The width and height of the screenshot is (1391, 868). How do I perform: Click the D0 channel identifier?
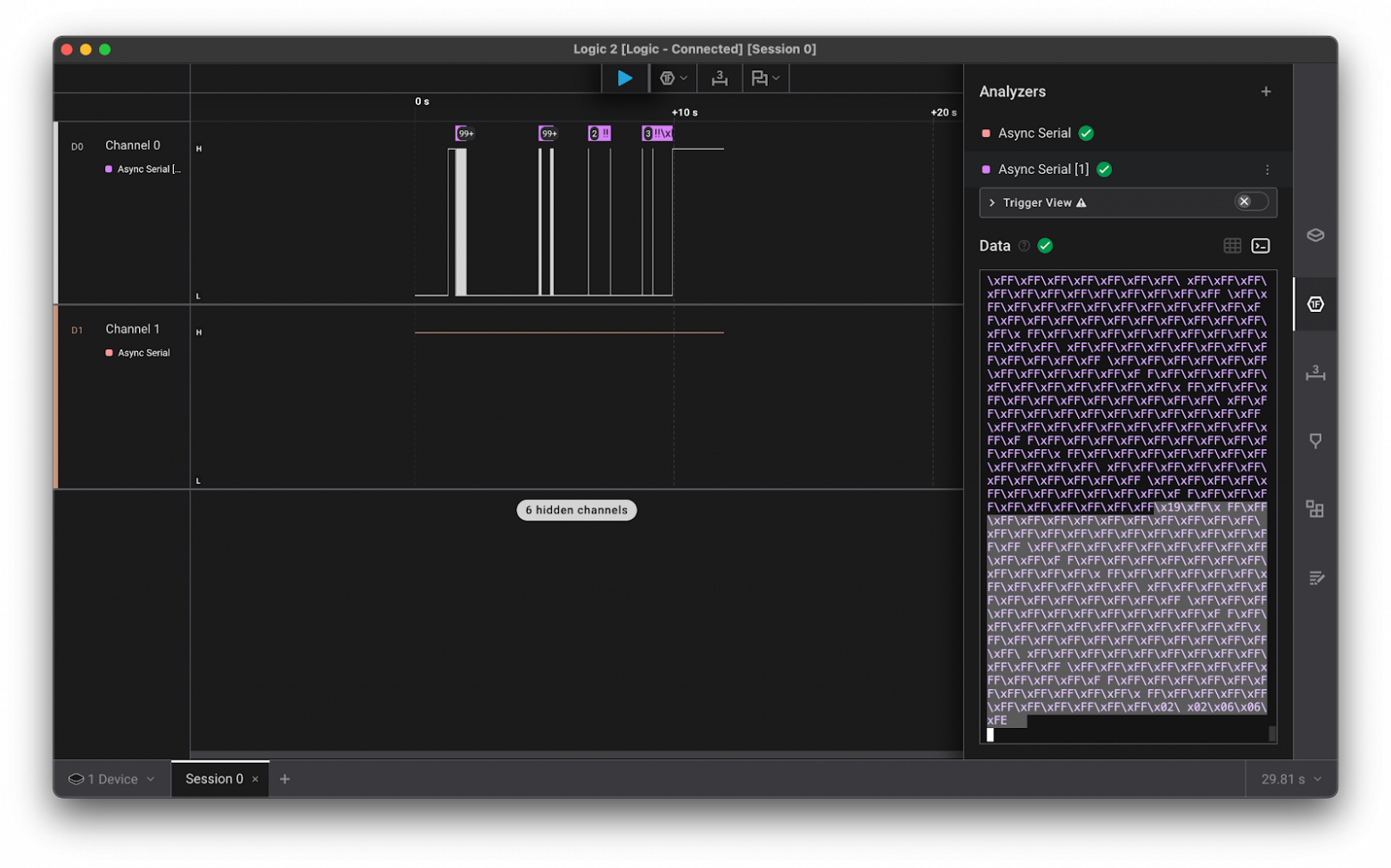click(x=78, y=146)
